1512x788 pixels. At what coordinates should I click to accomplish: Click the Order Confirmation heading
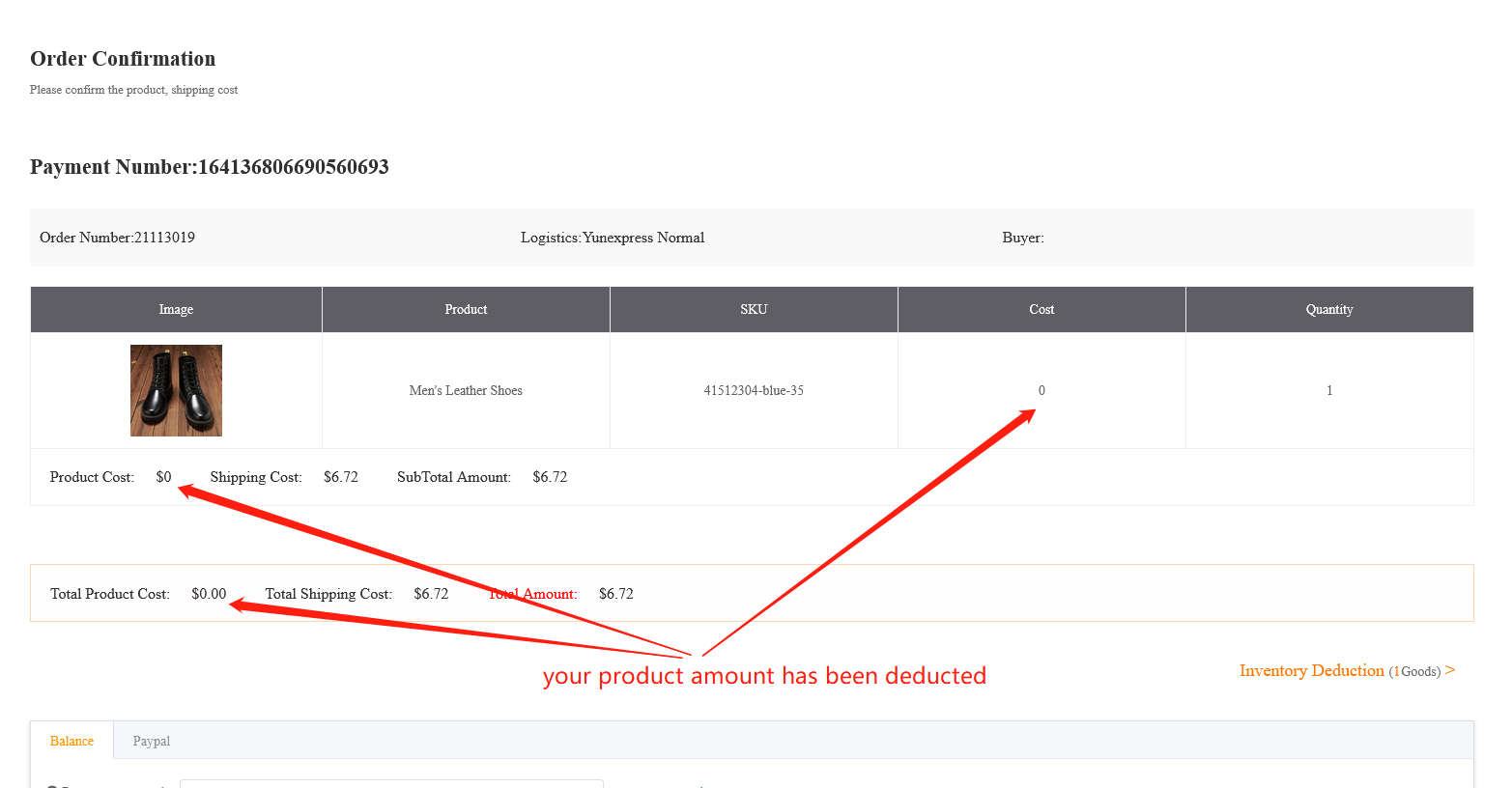tap(123, 59)
